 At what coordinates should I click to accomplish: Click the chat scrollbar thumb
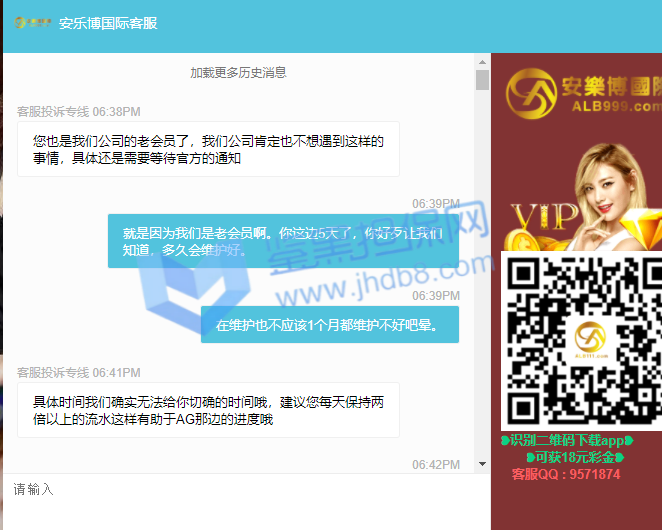pyautogui.click(x=482, y=81)
